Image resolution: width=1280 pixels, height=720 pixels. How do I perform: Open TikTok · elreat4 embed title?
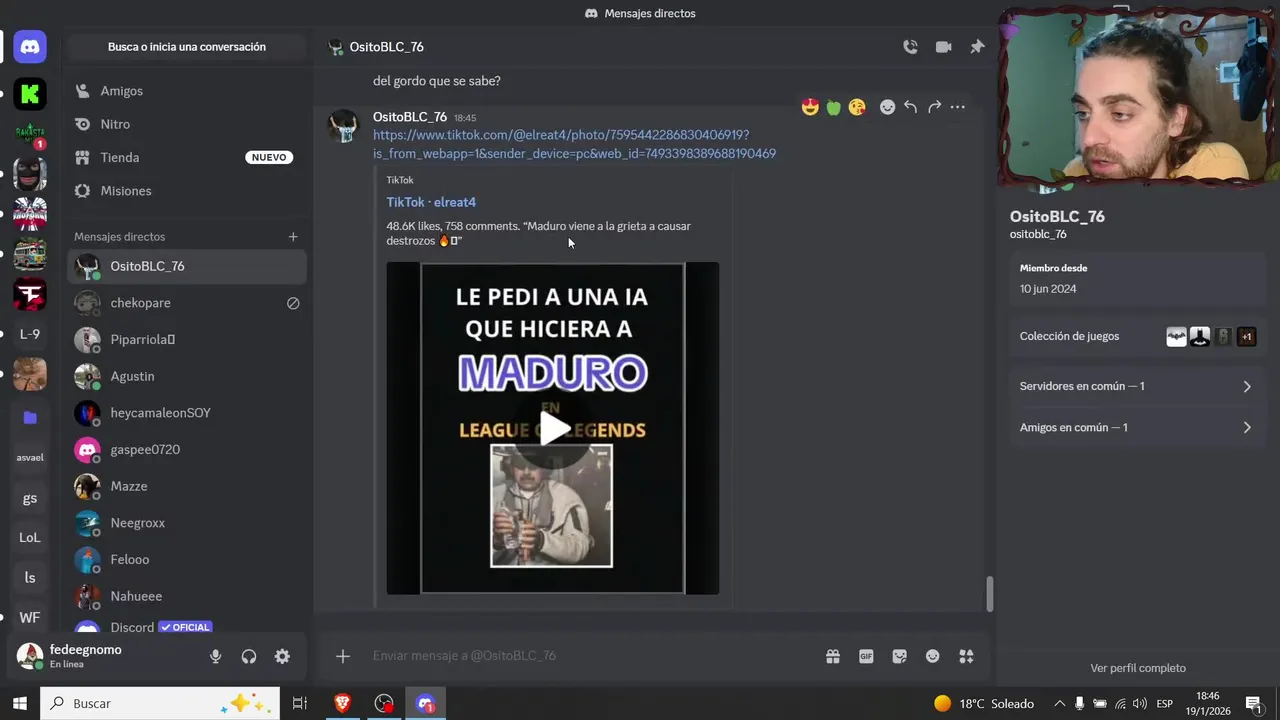coord(431,202)
